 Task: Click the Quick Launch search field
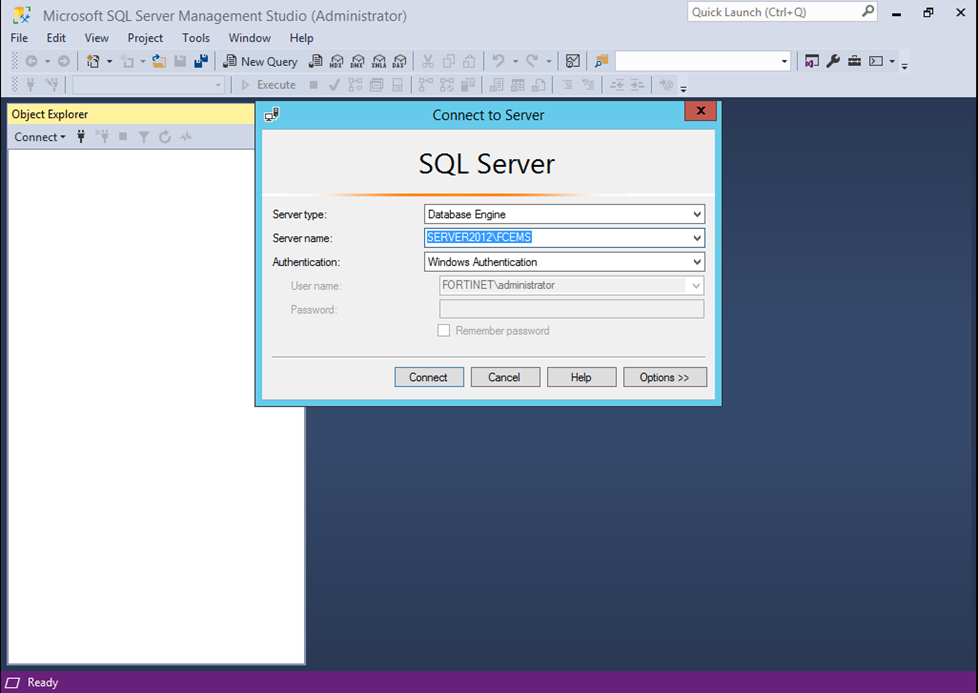click(773, 12)
